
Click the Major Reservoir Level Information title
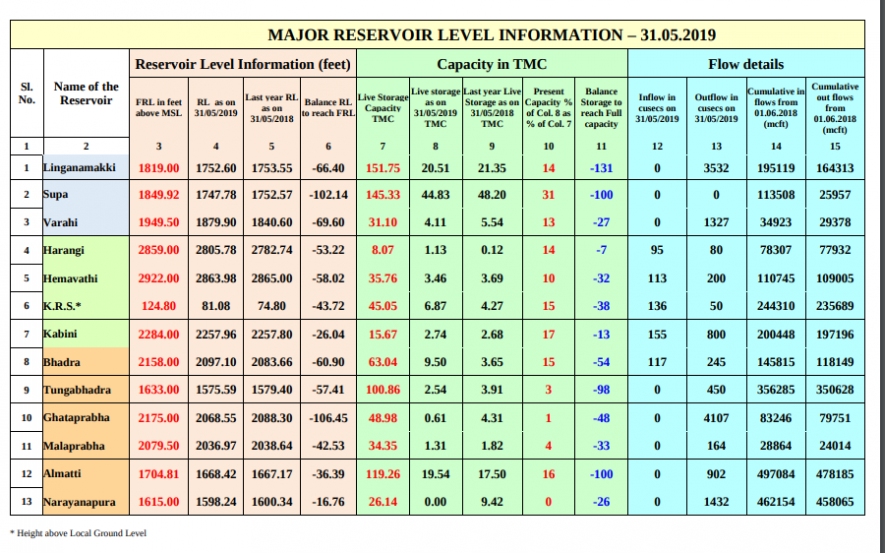[491, 34]
